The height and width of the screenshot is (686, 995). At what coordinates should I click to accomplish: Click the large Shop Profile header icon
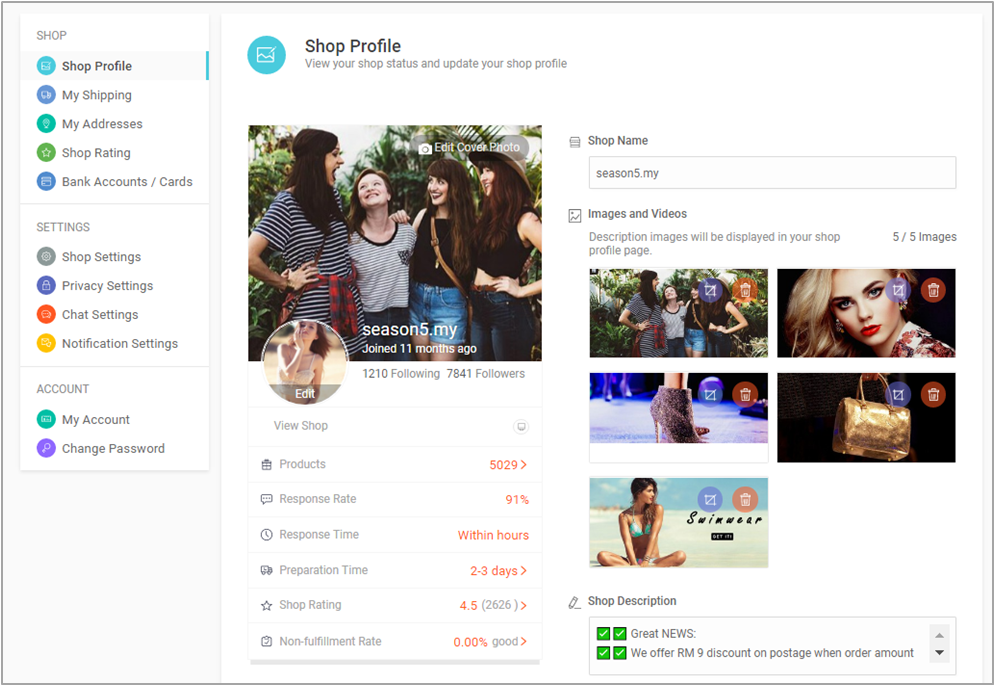click(x=267, y=55)
